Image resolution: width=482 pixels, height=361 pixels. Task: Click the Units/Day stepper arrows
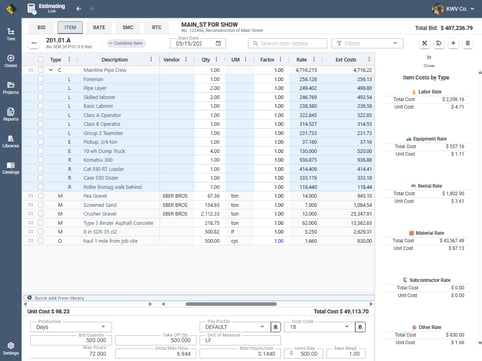coord(291,353)
